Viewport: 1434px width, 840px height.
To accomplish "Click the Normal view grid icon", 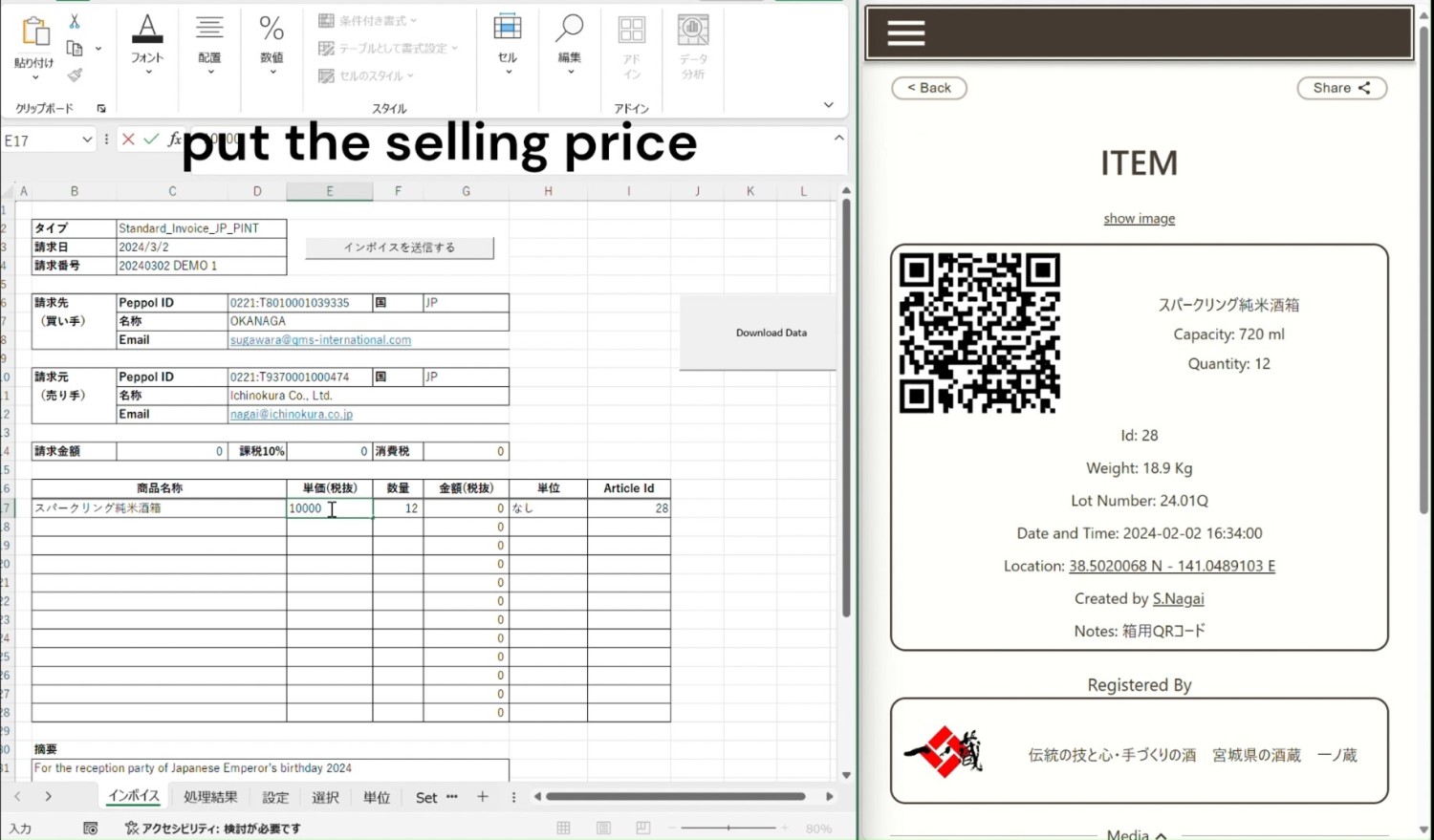I will click(x=563, y=828).
